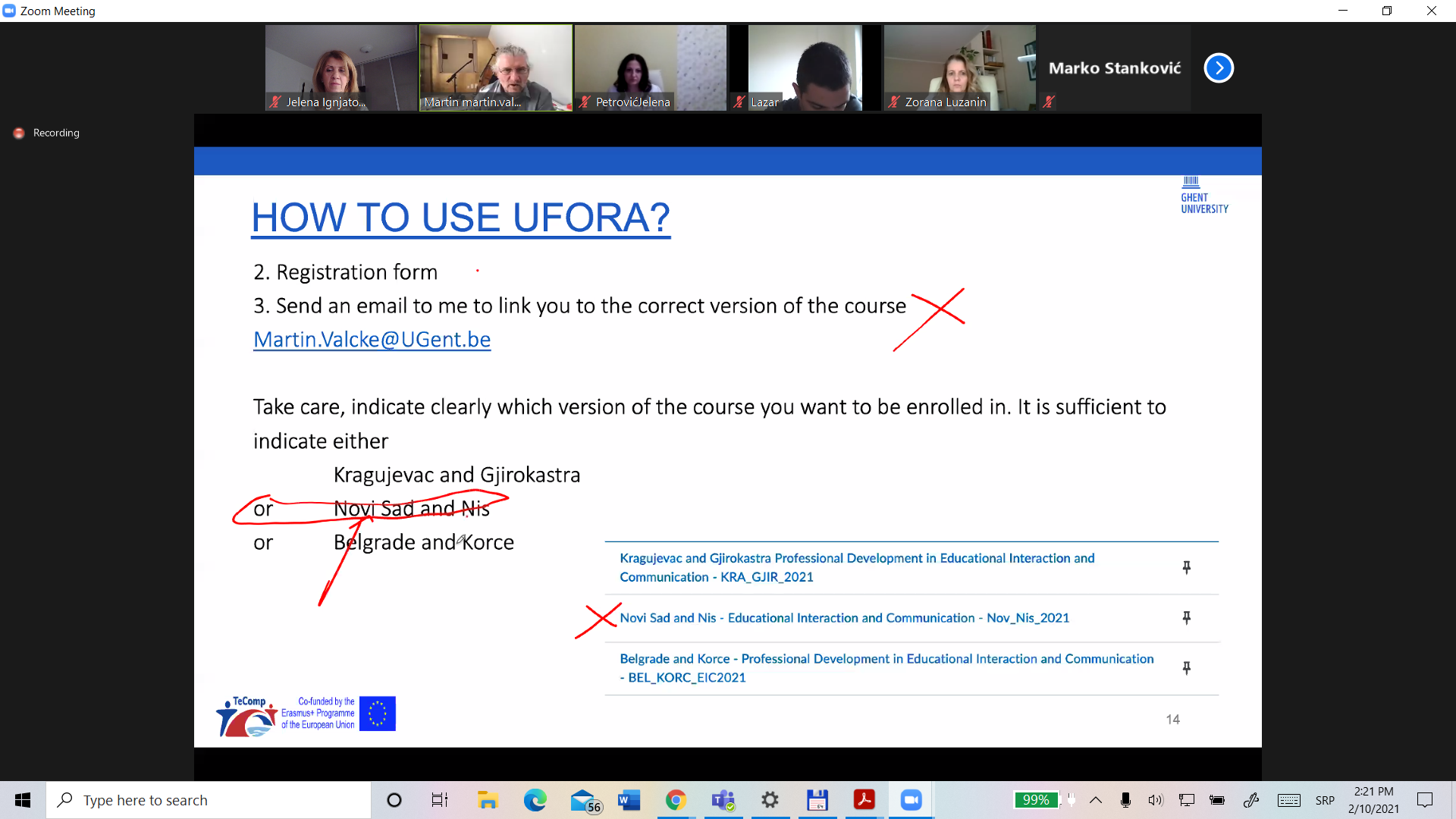Select PetrovićJelena's video thumbnail
The height and width of the screenshot is (819, 1456).
coord(651,68)
